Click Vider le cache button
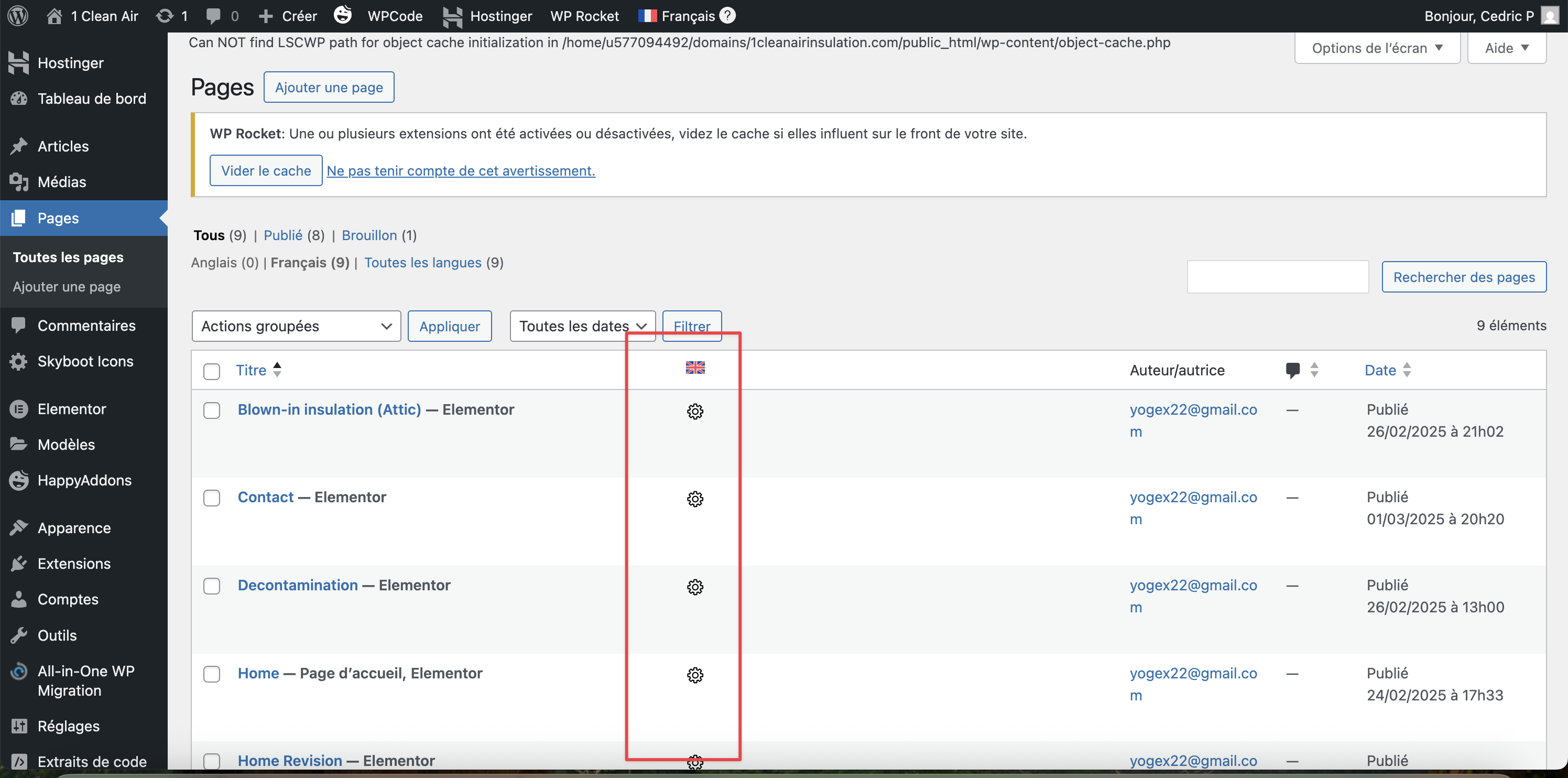Viewport: 1568px width, 778px height. click(266, 170)
